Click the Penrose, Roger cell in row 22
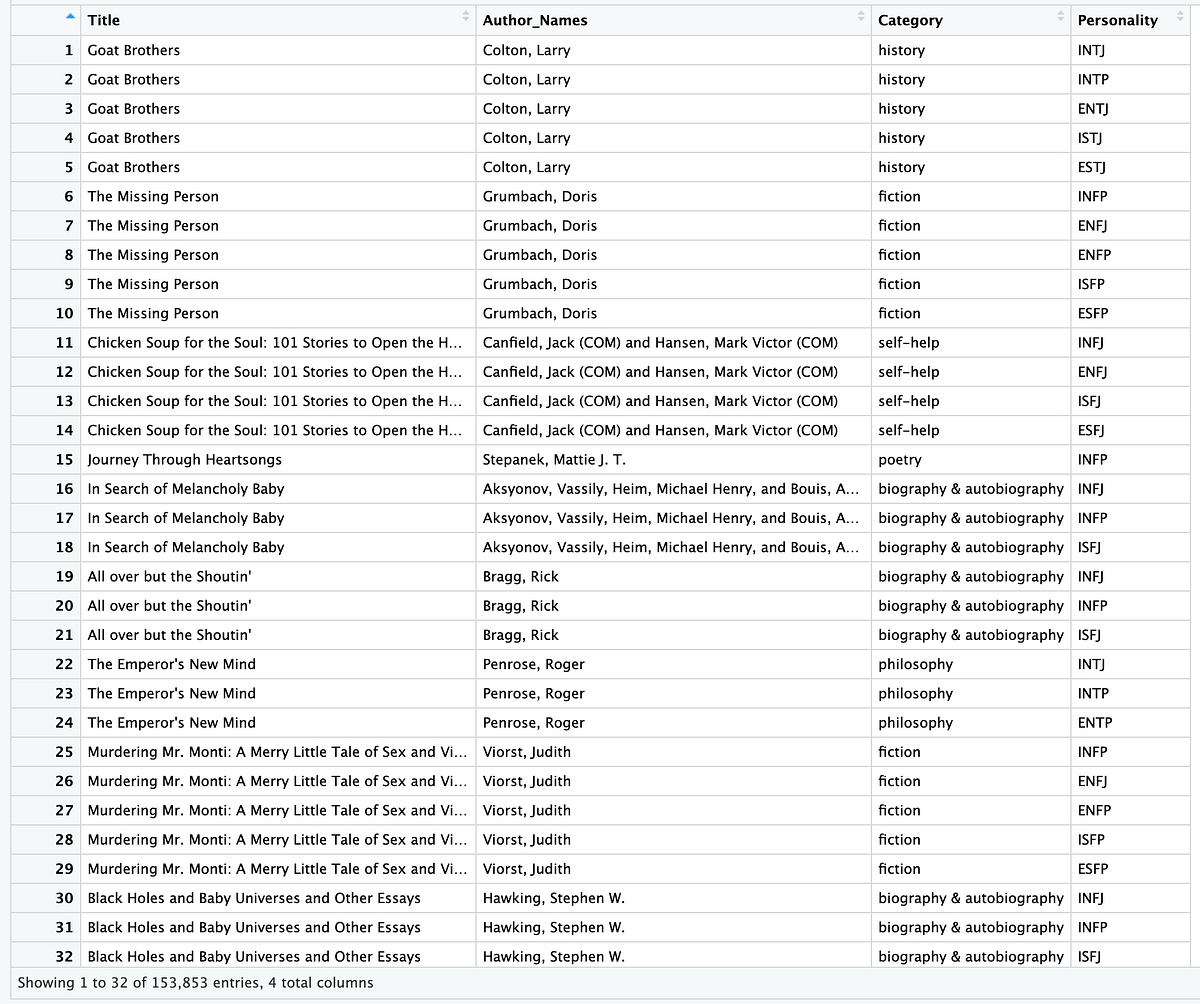Image resolution: width=1200 pixels, height=1004 pixels. 674,664
